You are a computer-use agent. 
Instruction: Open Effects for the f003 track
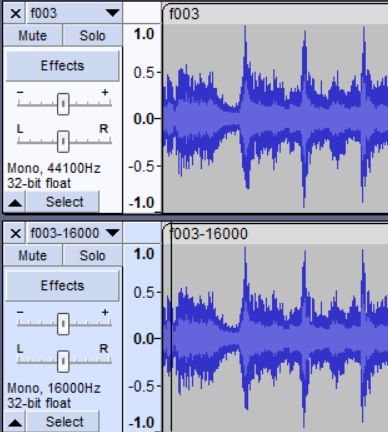pos(62,66)
